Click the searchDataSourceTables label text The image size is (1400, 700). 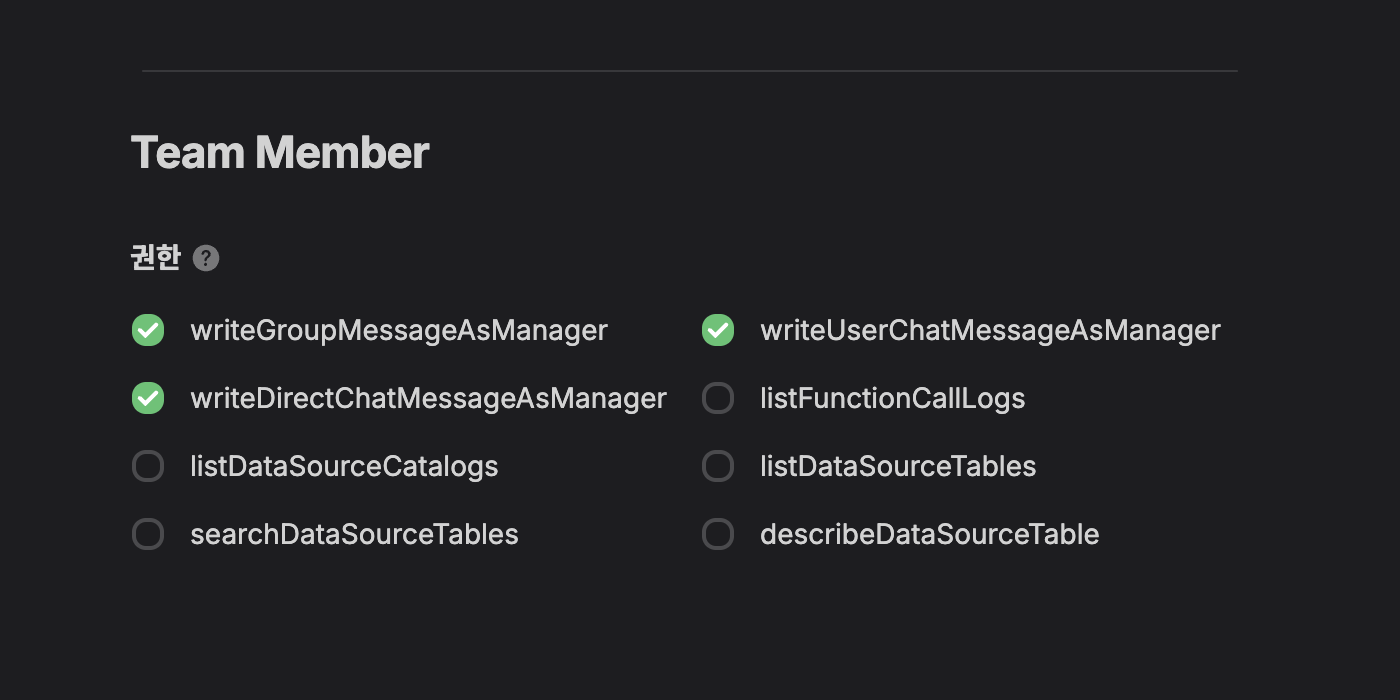tap(354, 534)
